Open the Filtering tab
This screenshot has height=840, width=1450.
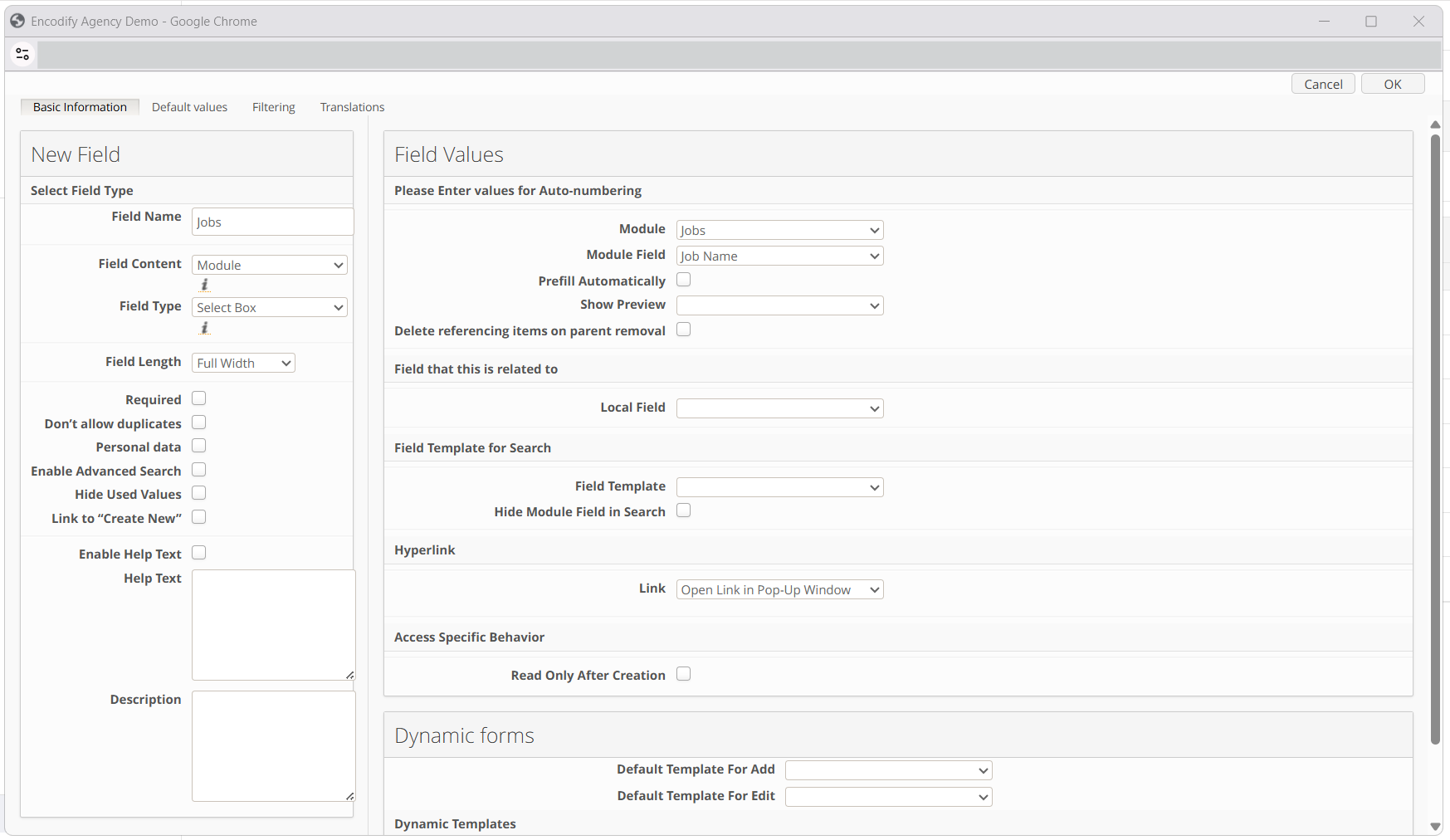pyautogui.click(x=274, y=107)
